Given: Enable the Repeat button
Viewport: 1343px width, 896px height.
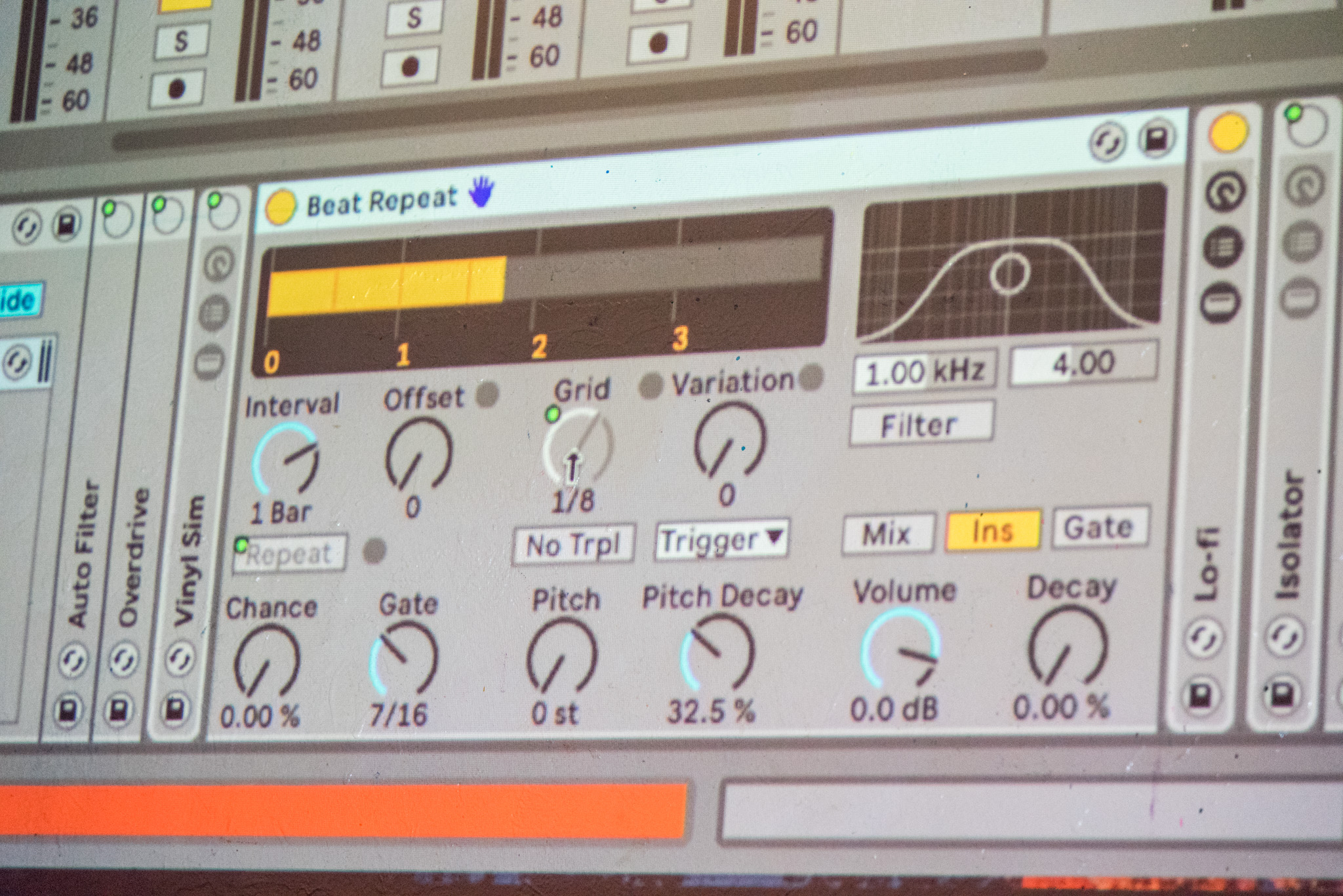Looking at the screenshot, I should pos(290,555).
